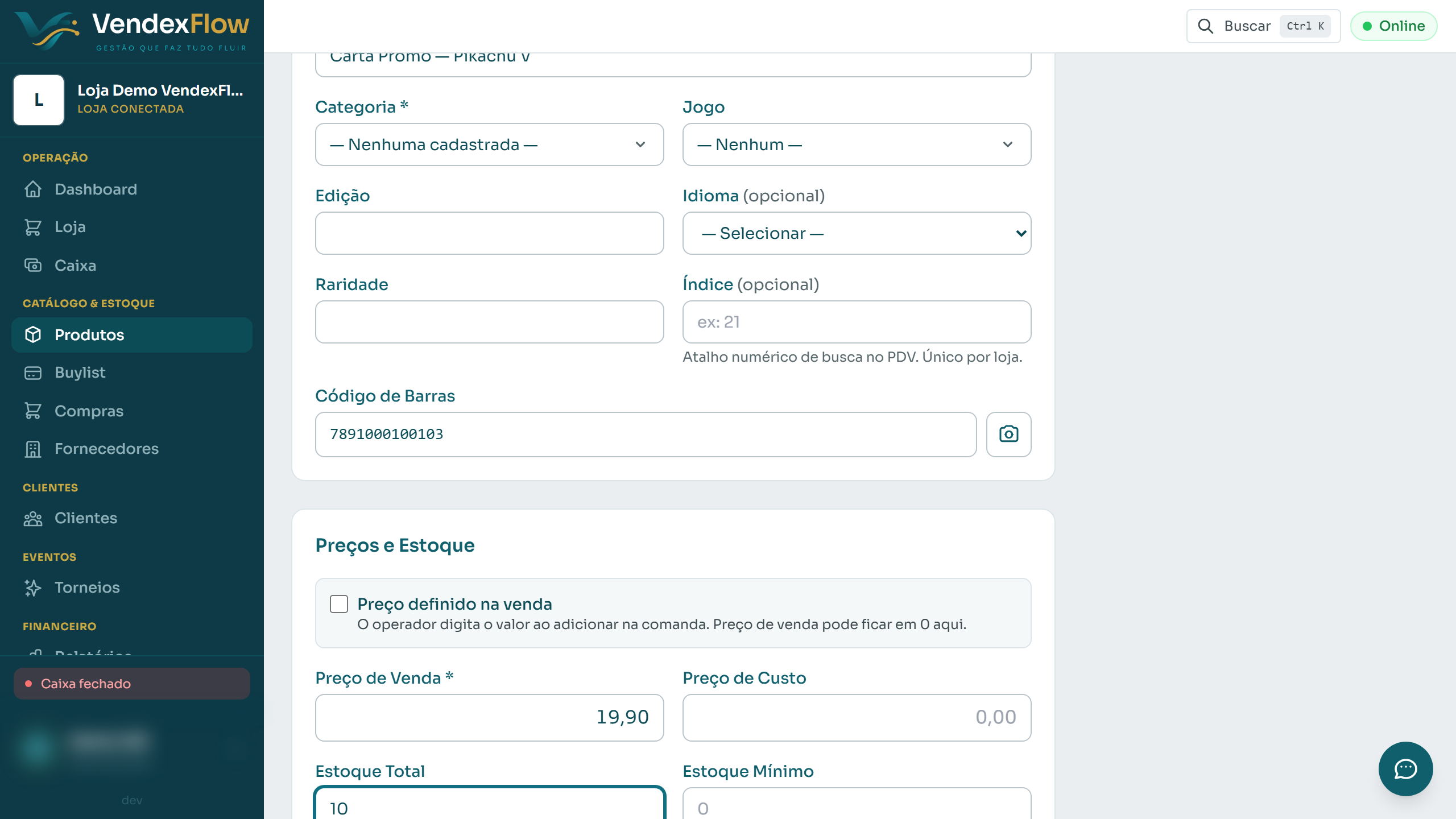Open the Idioma Selecionar dropdown

click(857, 233)
